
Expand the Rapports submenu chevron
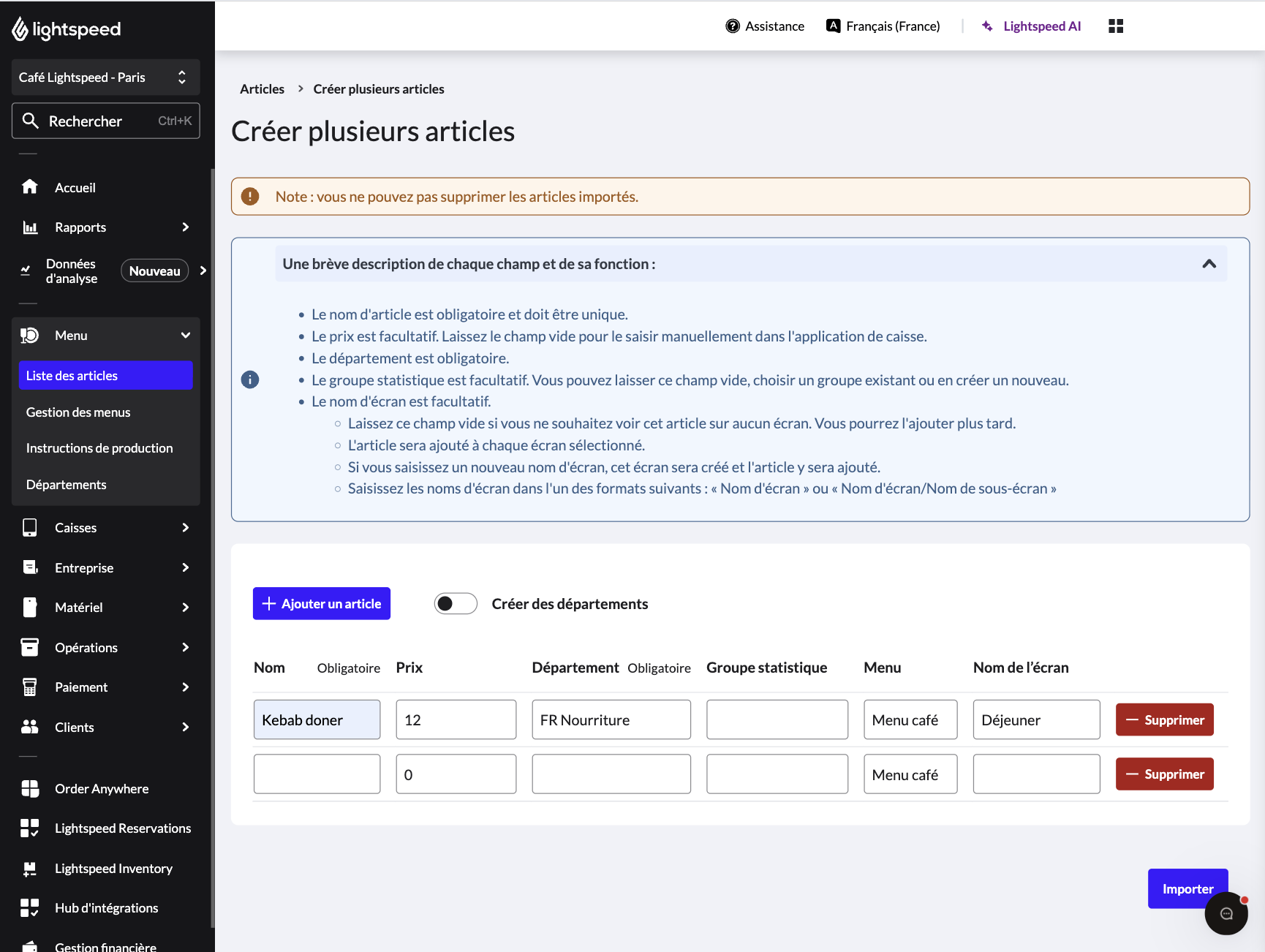186,227
